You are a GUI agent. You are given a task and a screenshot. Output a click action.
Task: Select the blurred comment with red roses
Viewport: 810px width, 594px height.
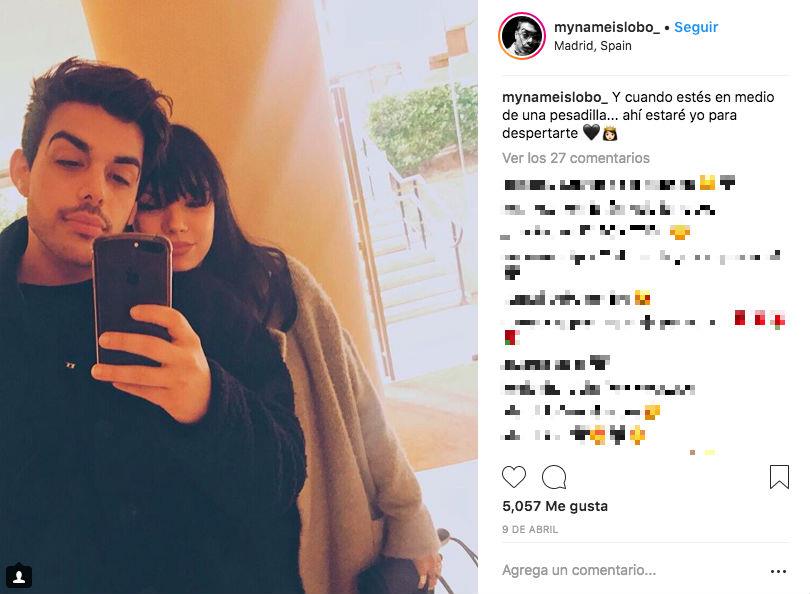click(x=644, y=328)
